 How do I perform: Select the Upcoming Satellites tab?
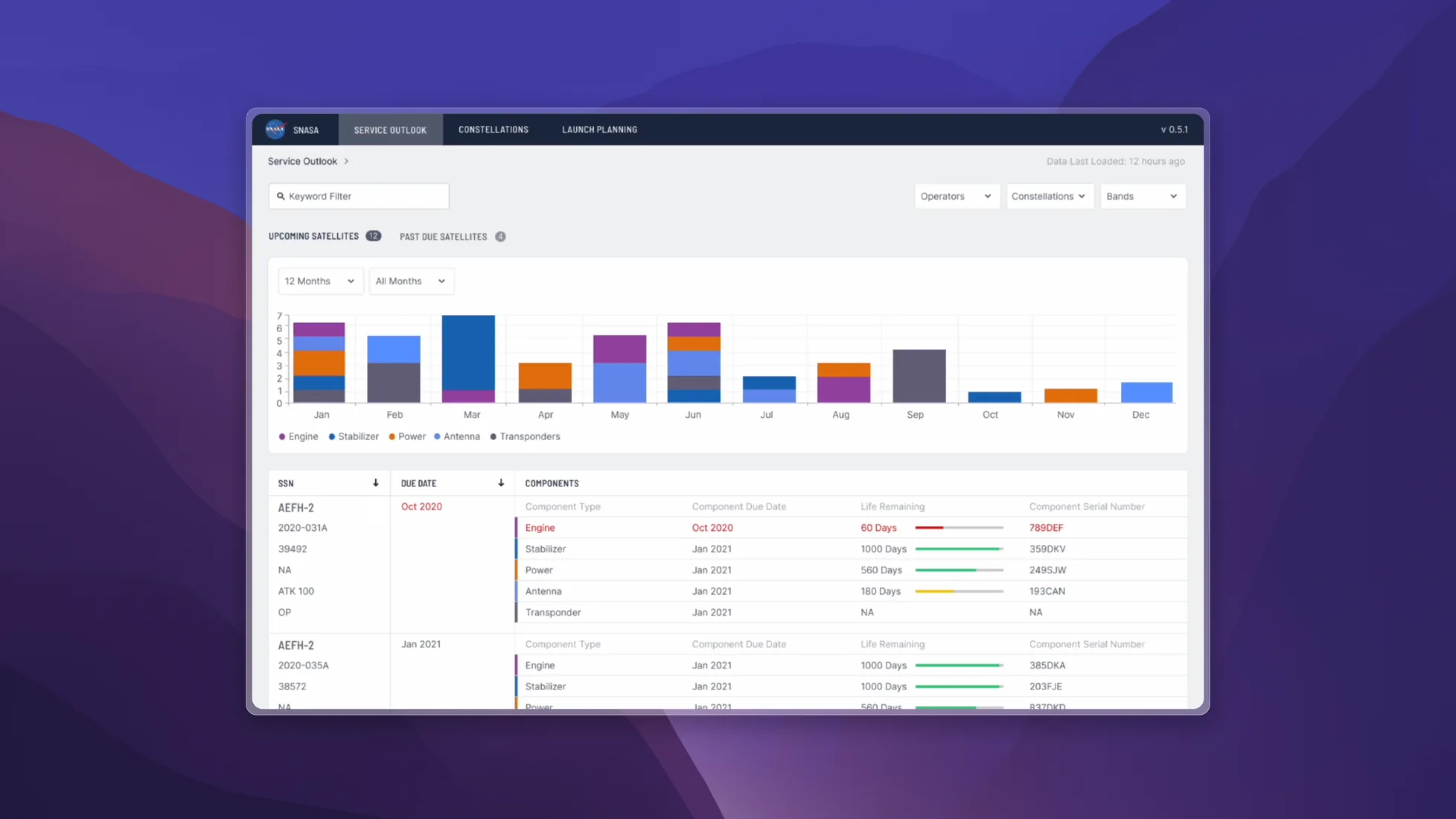pyautogui.click(x=325, y=237)
